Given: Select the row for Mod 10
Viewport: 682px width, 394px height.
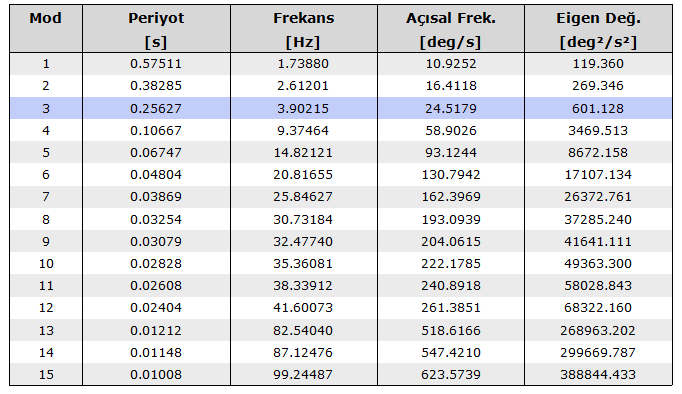Looking at the screenshot, I should (x=341, y=264).
